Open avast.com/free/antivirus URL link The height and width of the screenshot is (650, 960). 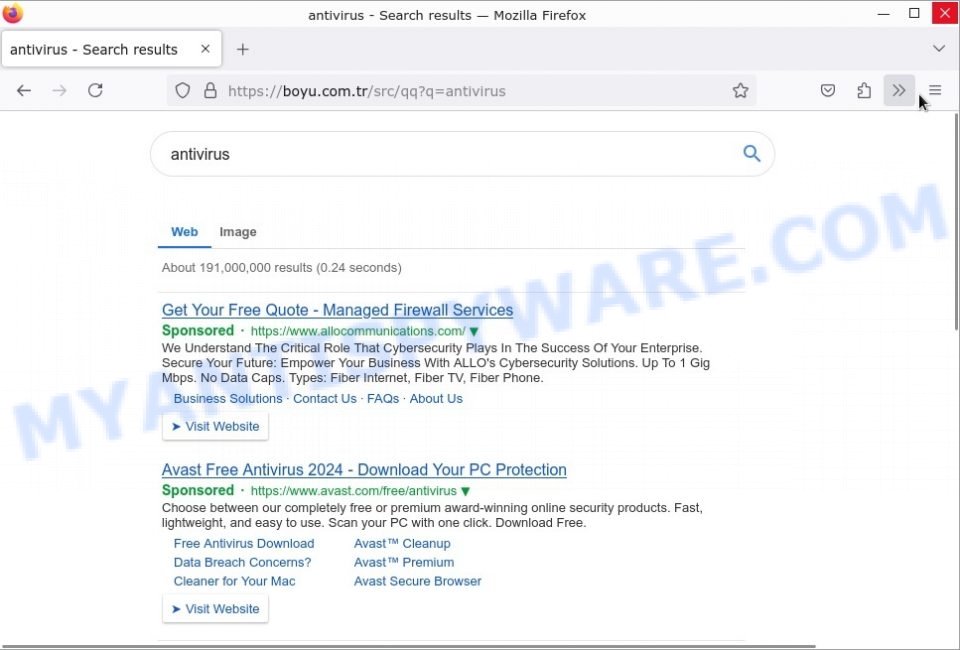(353, 491)
